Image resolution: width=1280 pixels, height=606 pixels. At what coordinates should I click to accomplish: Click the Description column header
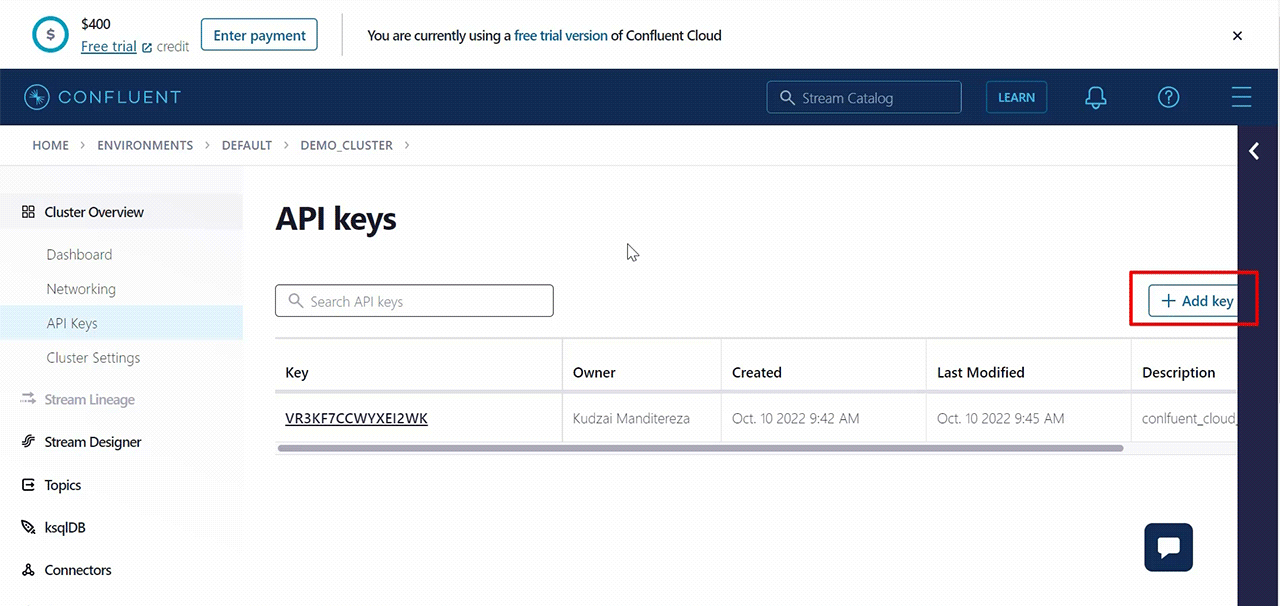tap(1179, 372)
